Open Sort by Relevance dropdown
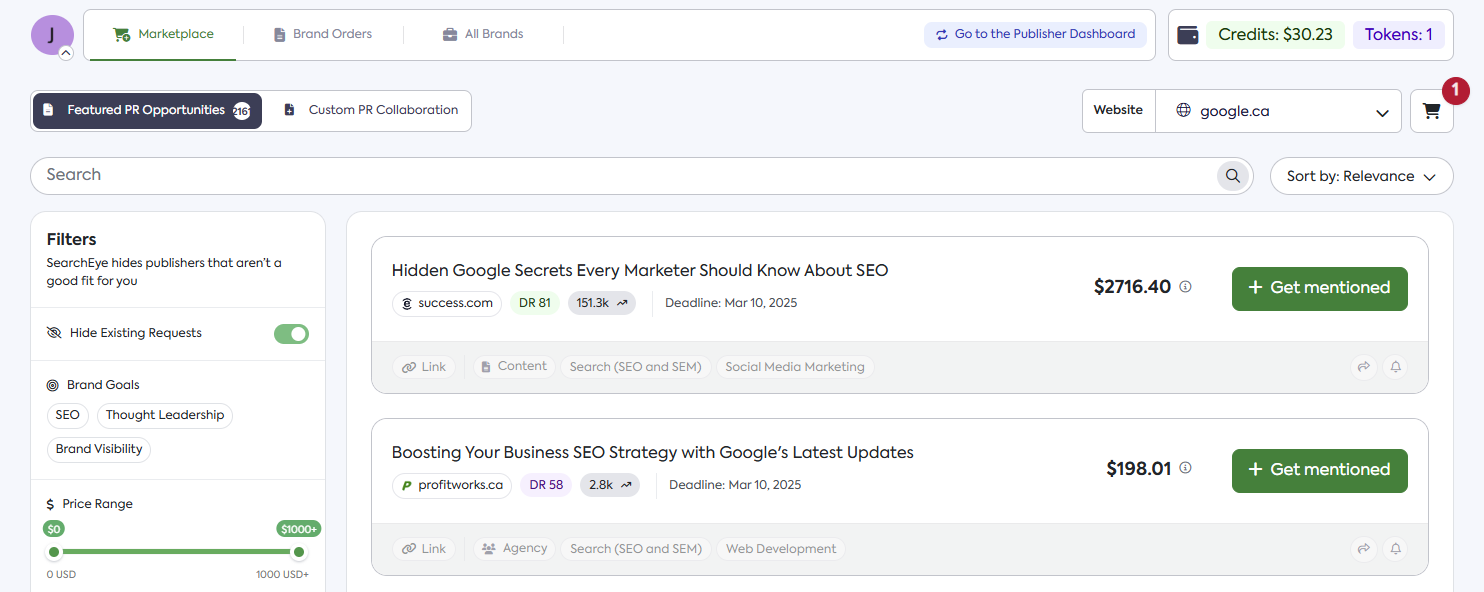This screenshot has width=1484, height=592. (x=1361, y=176)
